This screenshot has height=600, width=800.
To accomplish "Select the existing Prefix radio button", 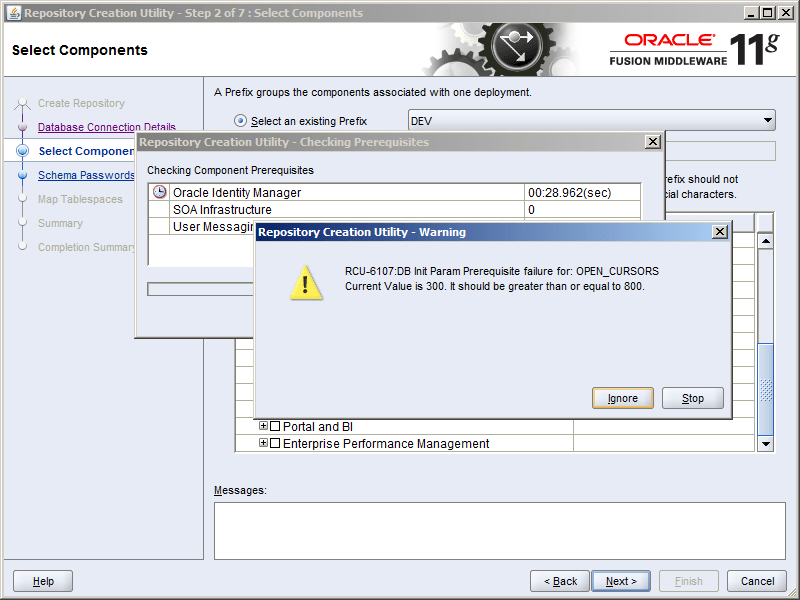I will point(240,121).
